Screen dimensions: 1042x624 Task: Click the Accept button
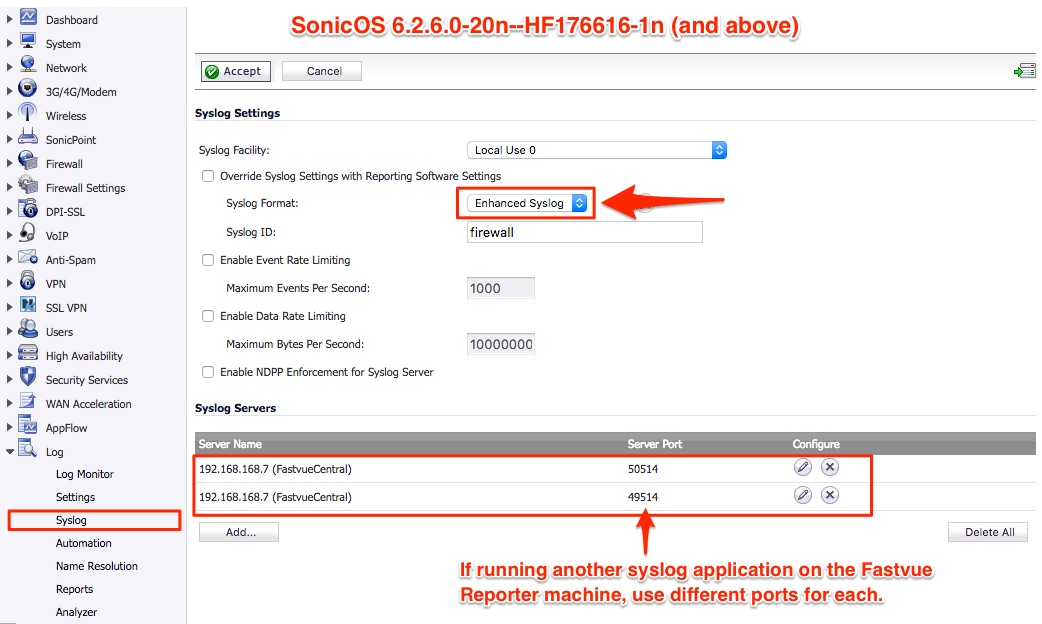point(236,71)
